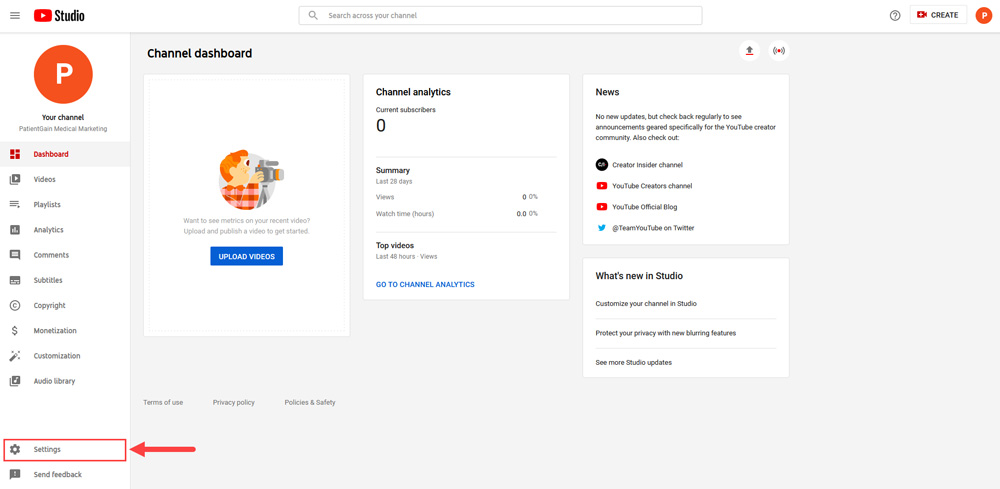The height and width of the screenshot is (489, 1000).
Task: Focus the Search across your channel field
Action: 500,15
